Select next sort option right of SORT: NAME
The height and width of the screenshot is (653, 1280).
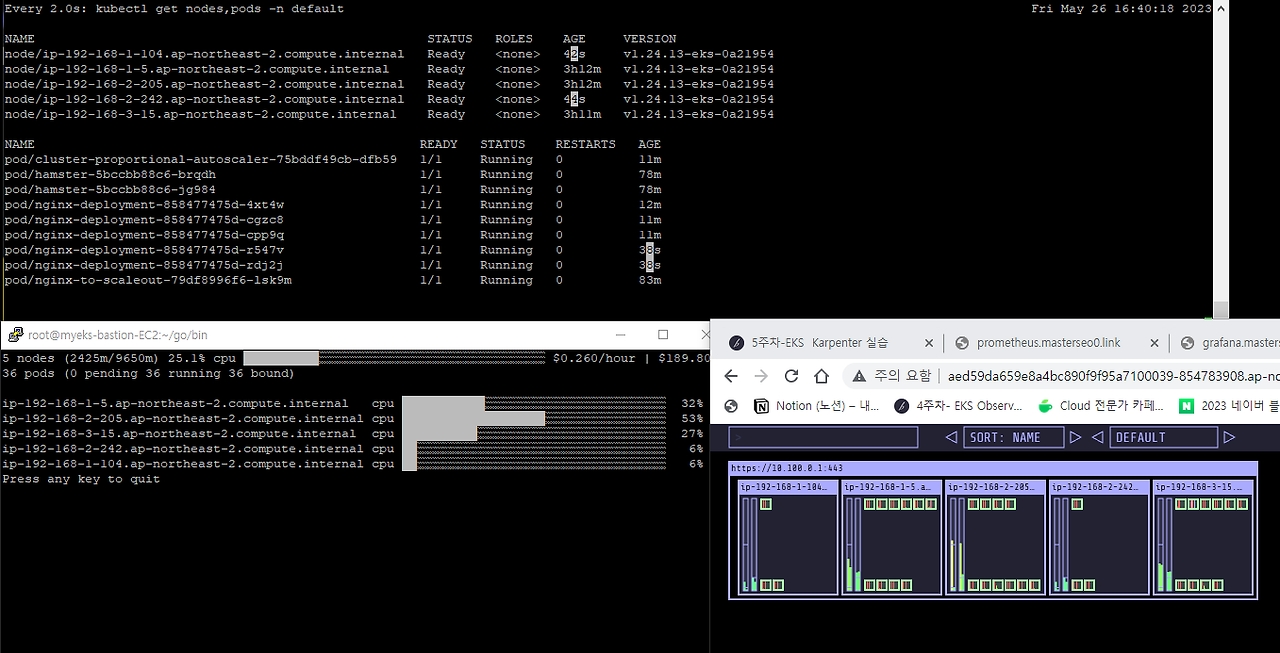[x=1076, y=437]
